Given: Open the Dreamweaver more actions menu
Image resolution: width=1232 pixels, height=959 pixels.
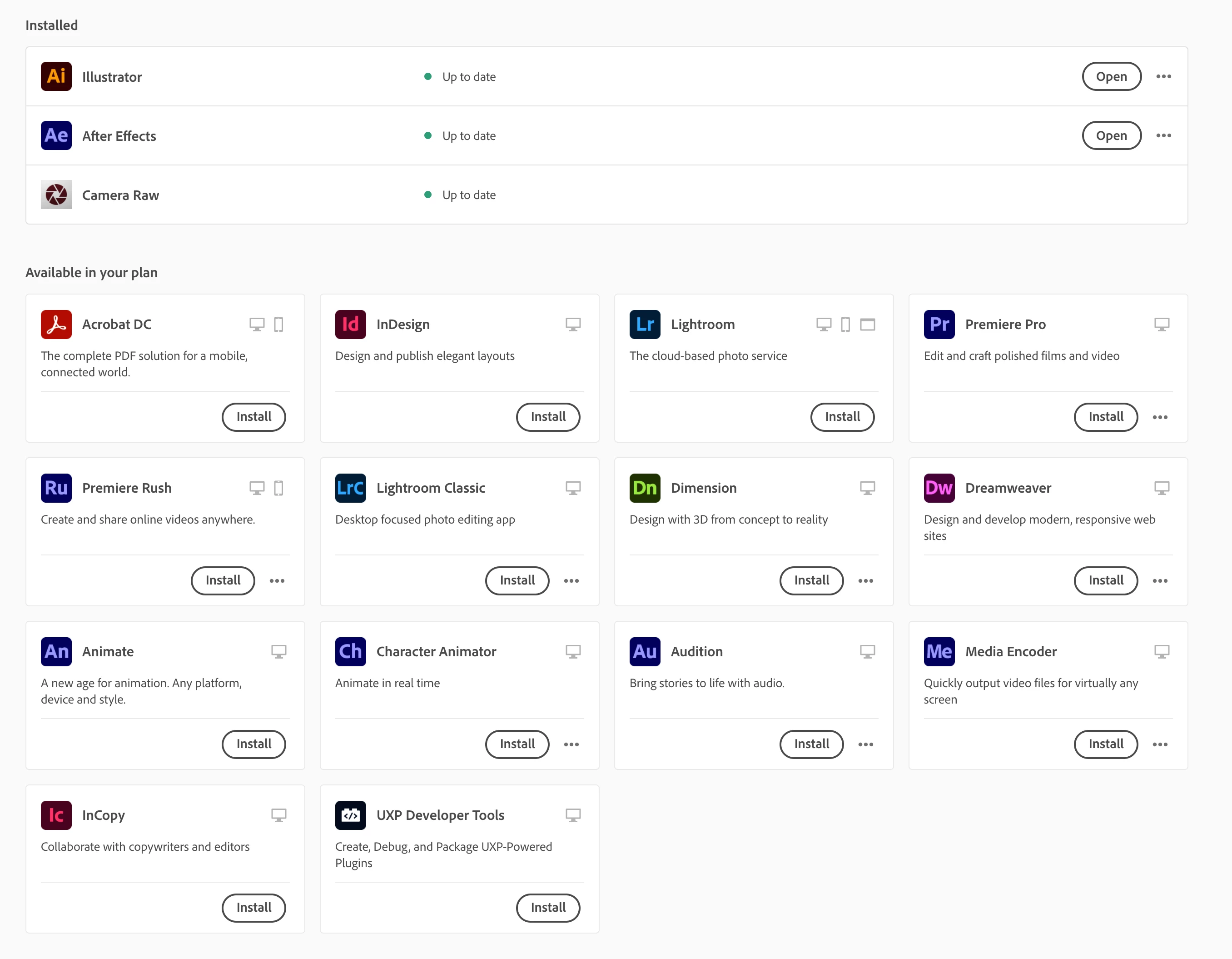Looking at the screenshot, I should coord(1160,581).
